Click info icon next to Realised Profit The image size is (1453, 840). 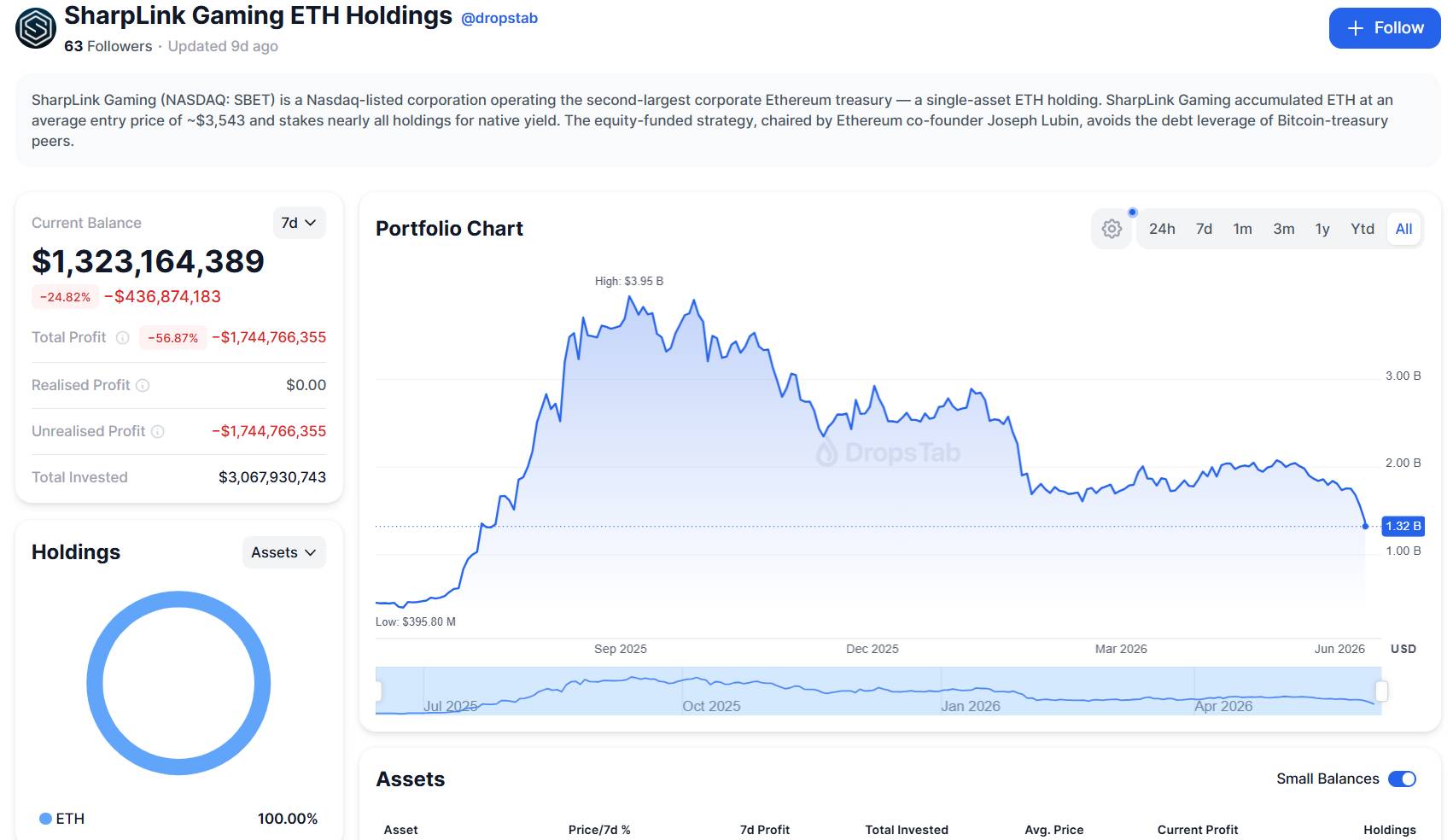143,386
